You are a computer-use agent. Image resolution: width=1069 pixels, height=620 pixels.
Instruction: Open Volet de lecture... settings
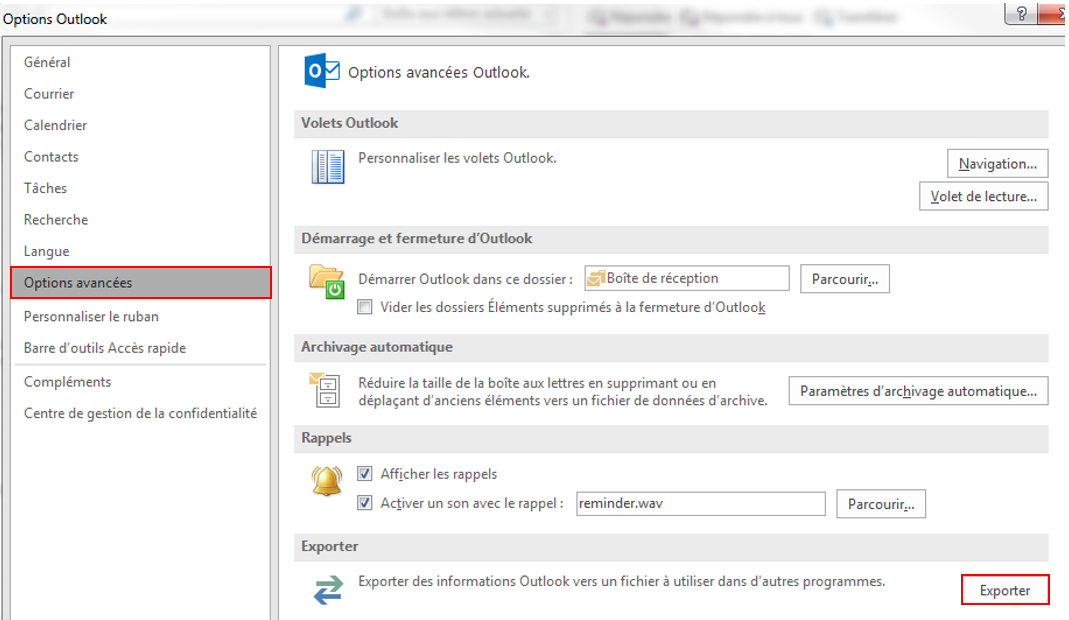pyautogui.click(x=983, y=196)
